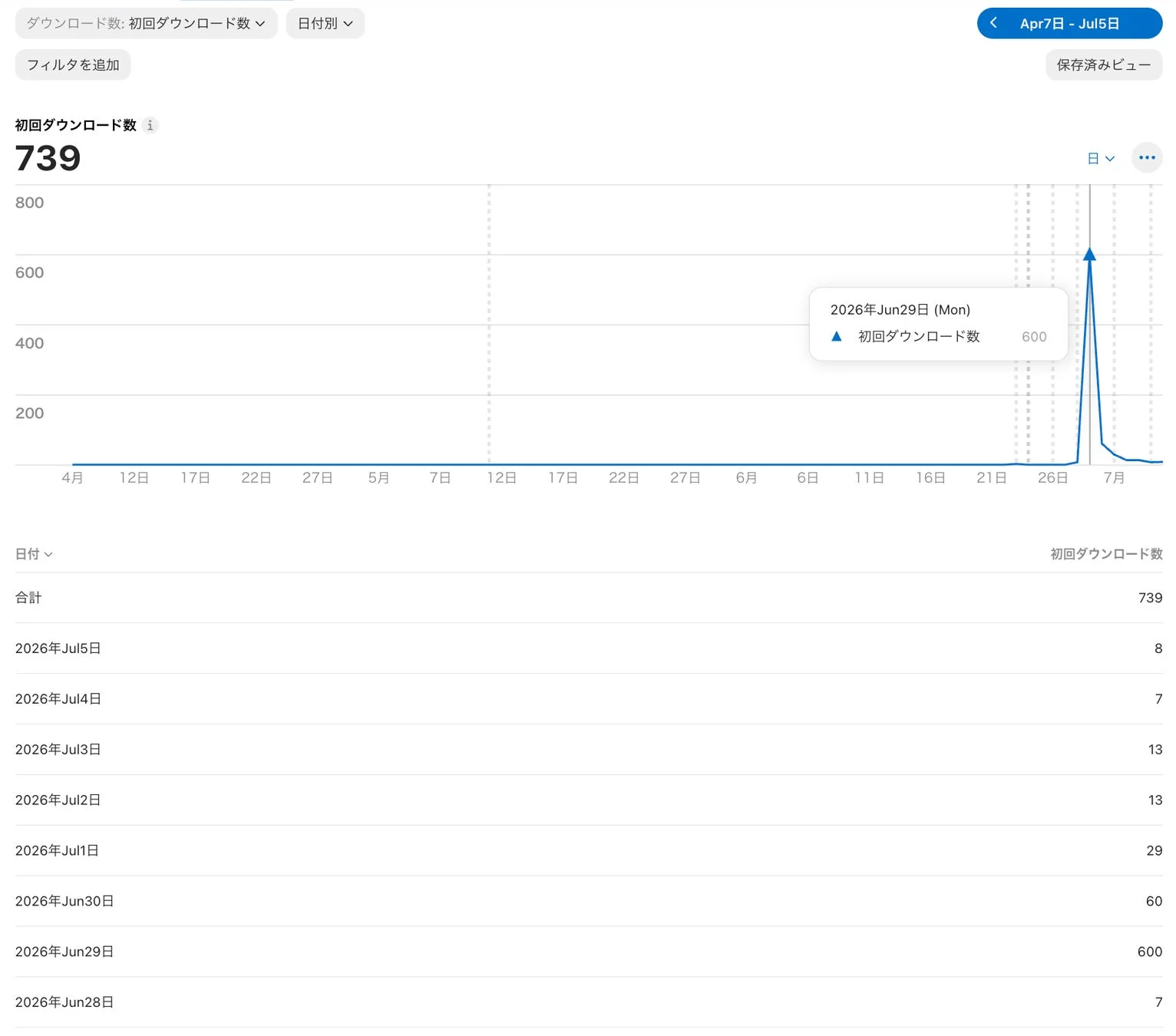Click the フィルタを追加 button
The width and height of the screenshot is (1176, 1036).
(73, 65)
